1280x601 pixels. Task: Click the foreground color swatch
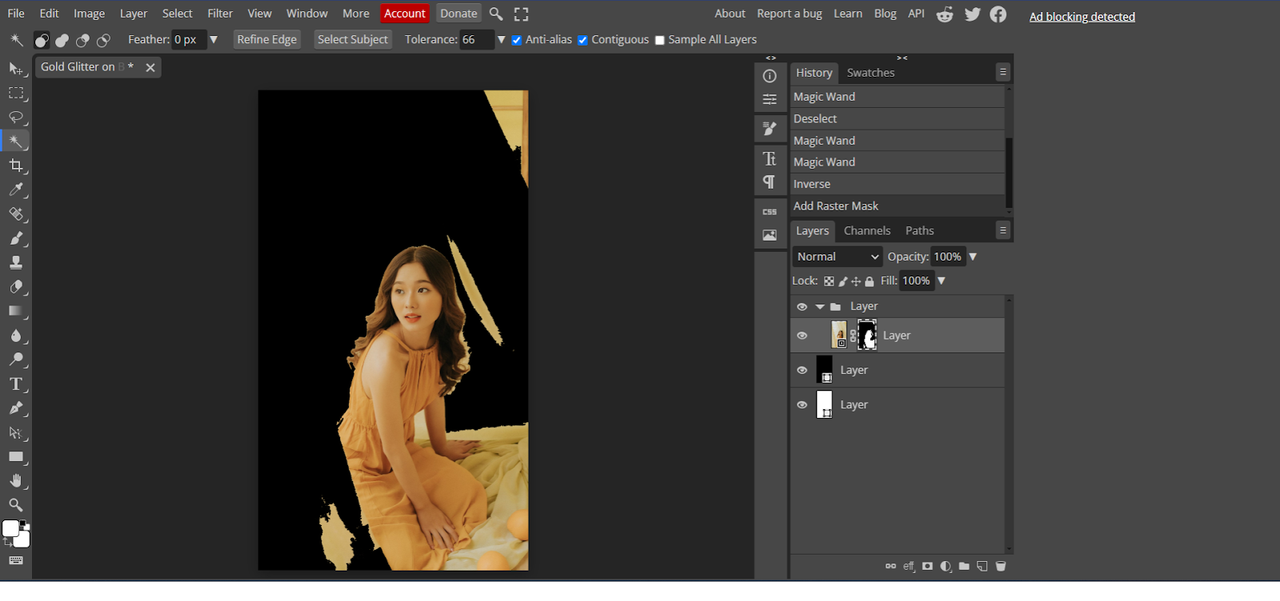(x=10, y=528)
